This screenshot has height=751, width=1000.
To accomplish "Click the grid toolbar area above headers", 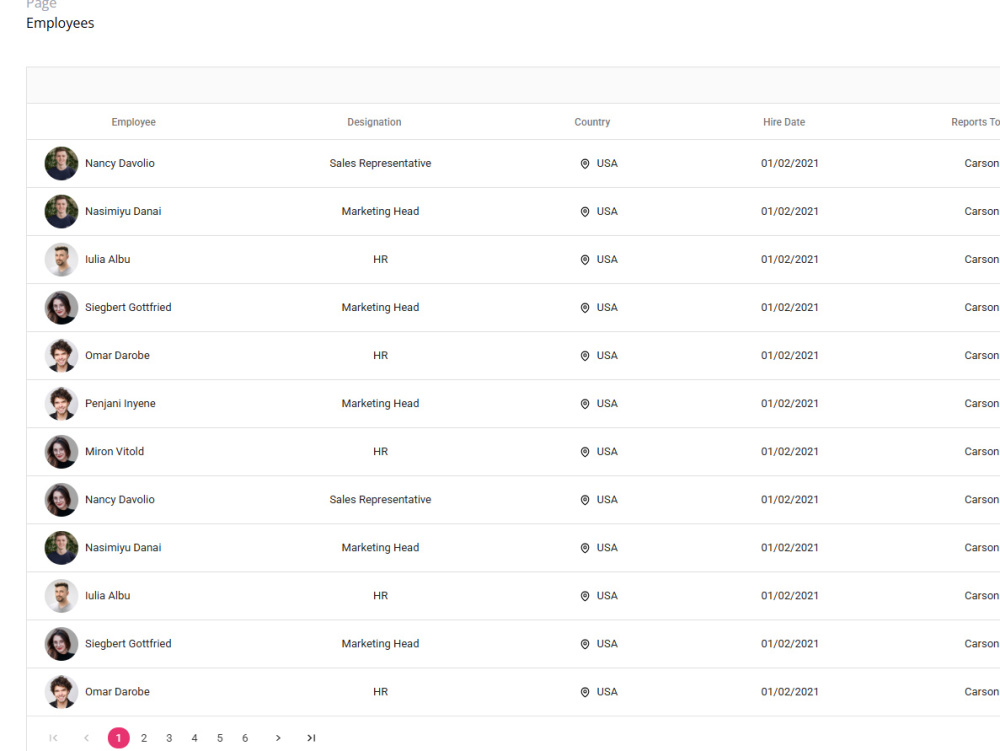I will coord(513,85).
